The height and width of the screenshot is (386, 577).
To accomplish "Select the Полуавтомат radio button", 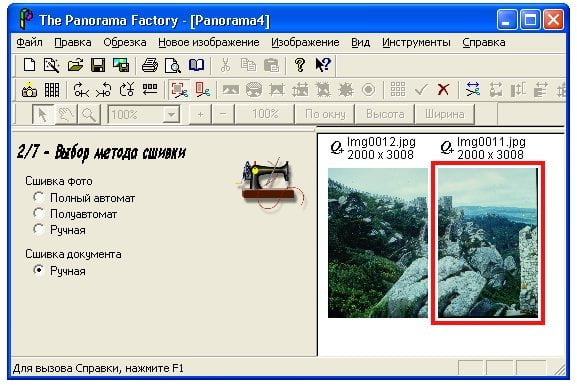I will 39,213.
